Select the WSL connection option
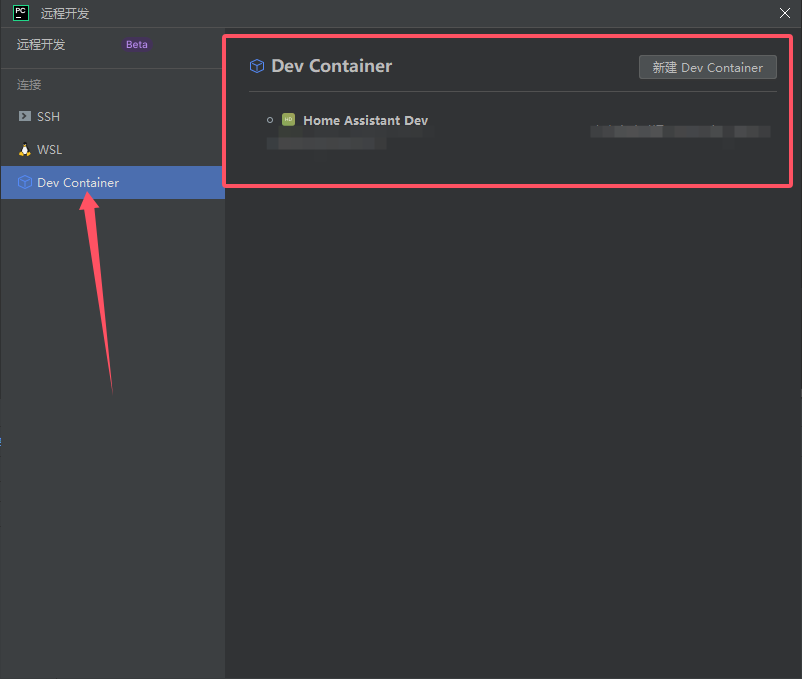 (x=113, y=150)
